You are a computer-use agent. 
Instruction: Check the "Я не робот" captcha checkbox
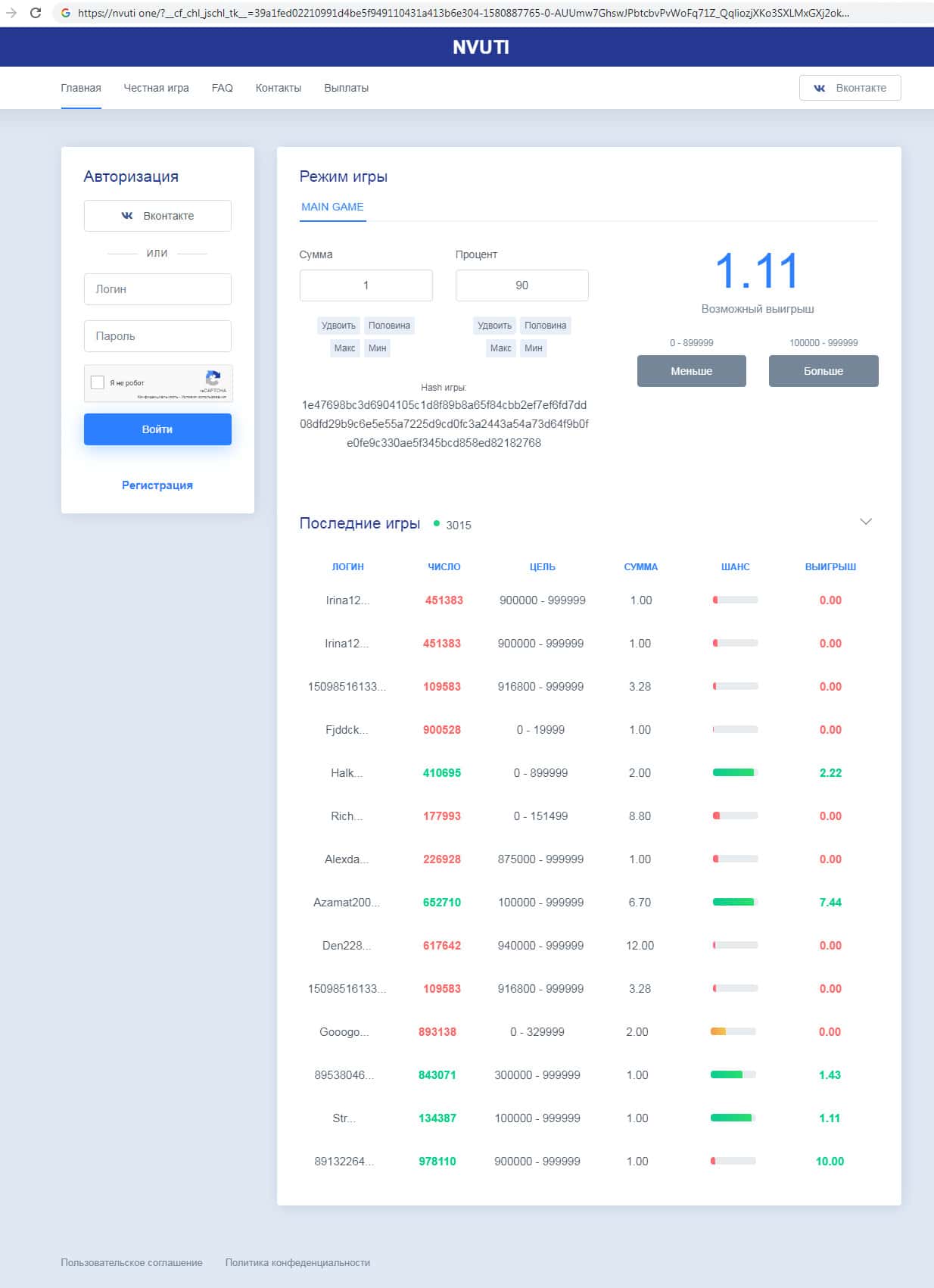(x=97, y=382)
